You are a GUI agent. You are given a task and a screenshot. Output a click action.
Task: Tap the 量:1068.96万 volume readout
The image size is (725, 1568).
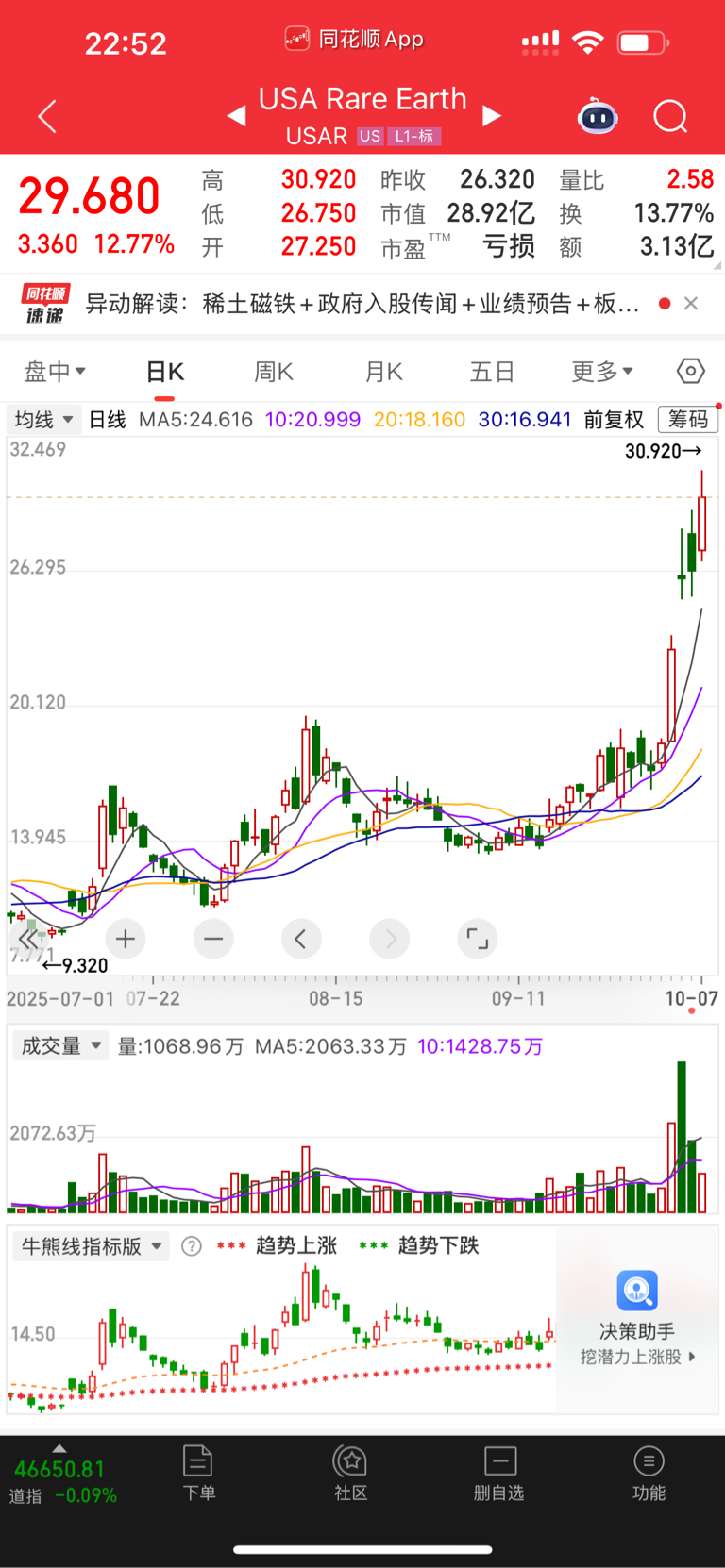coord(180,1046)
